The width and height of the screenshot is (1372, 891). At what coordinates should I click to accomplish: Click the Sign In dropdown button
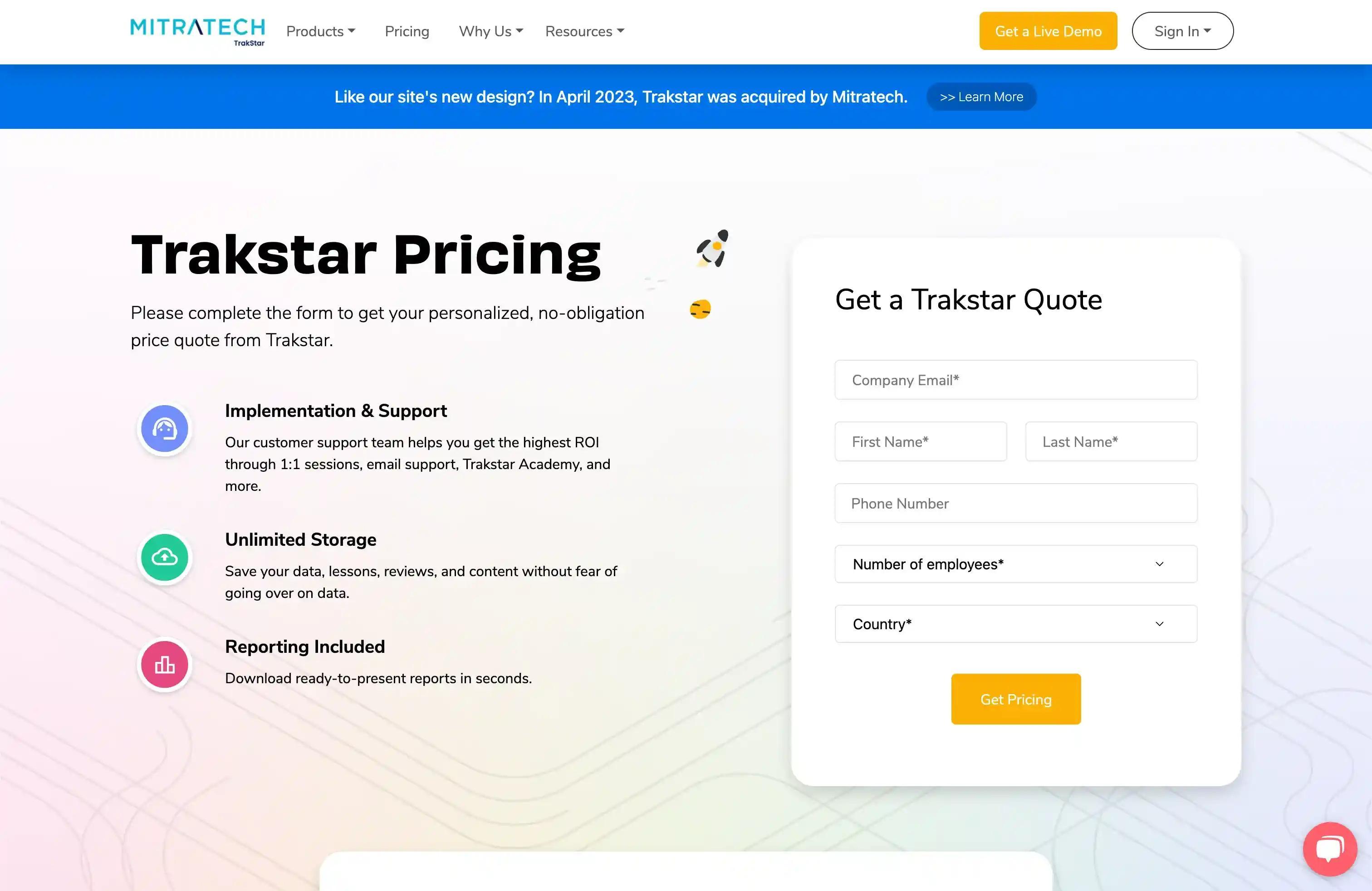point(1183,30)
